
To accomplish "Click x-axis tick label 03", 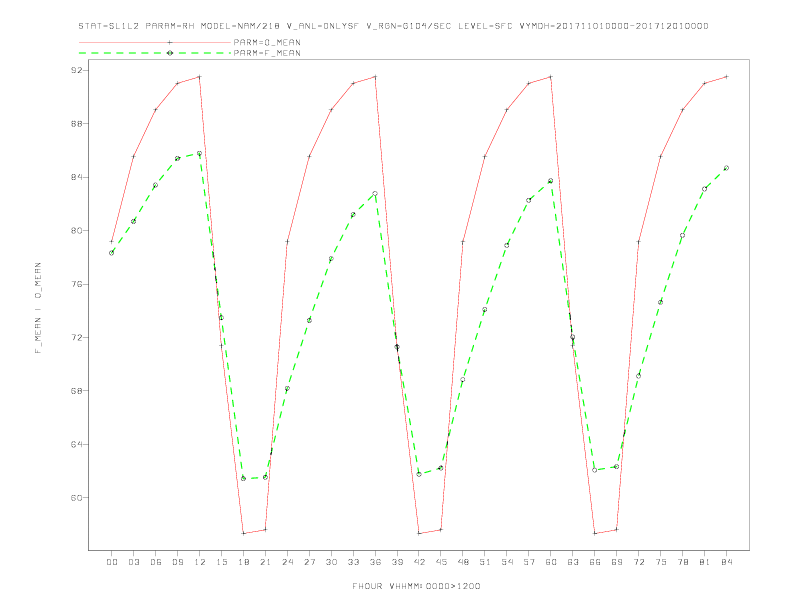I will (134, 562).
